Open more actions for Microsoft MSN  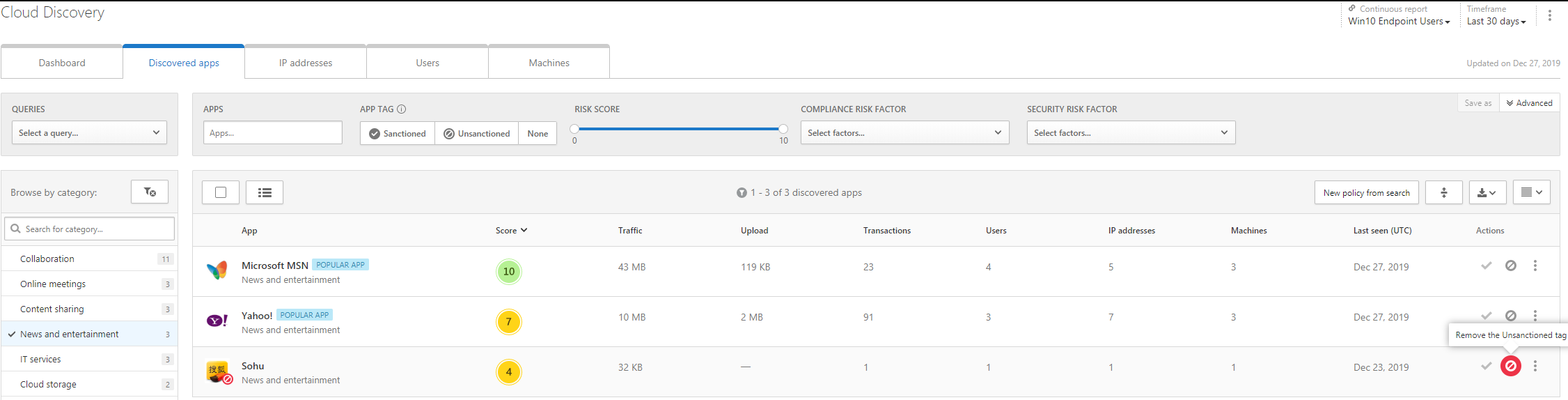1535,266
